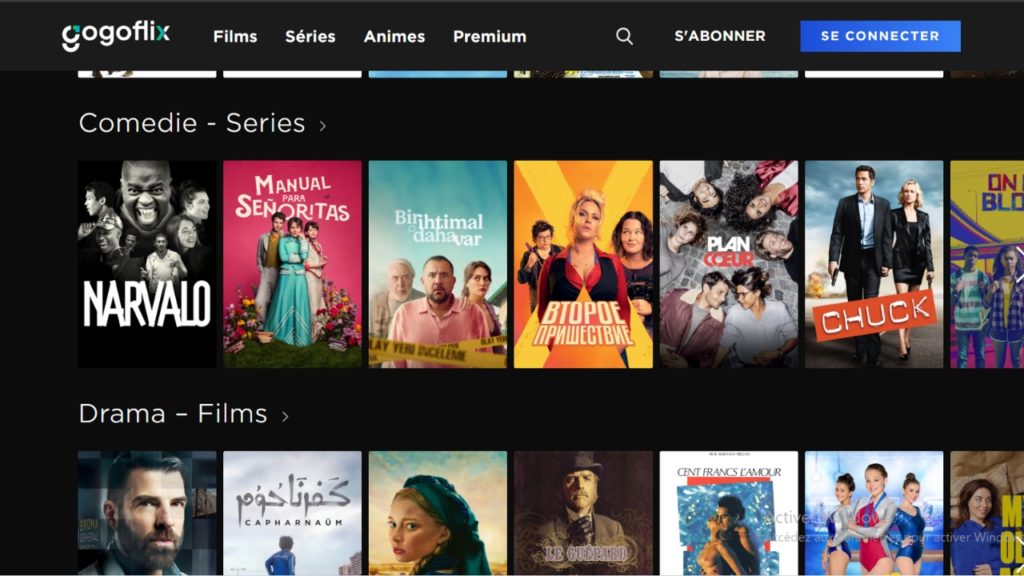Select Cent Francs L'Amour poster
Viewport: 1024px width, 576px height.
pyautogui.click(x=729, y=513)
